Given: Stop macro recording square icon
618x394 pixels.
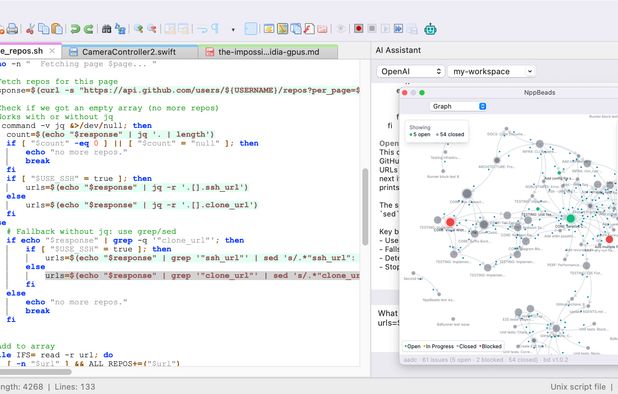Looking at the screenshot, I should coord(372,29).
